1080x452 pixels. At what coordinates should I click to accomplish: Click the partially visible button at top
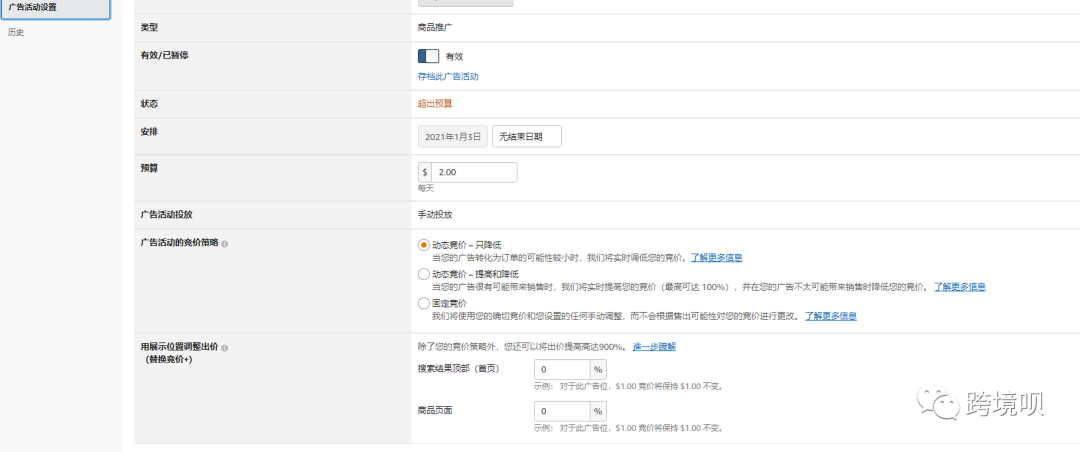coord(465,3)
